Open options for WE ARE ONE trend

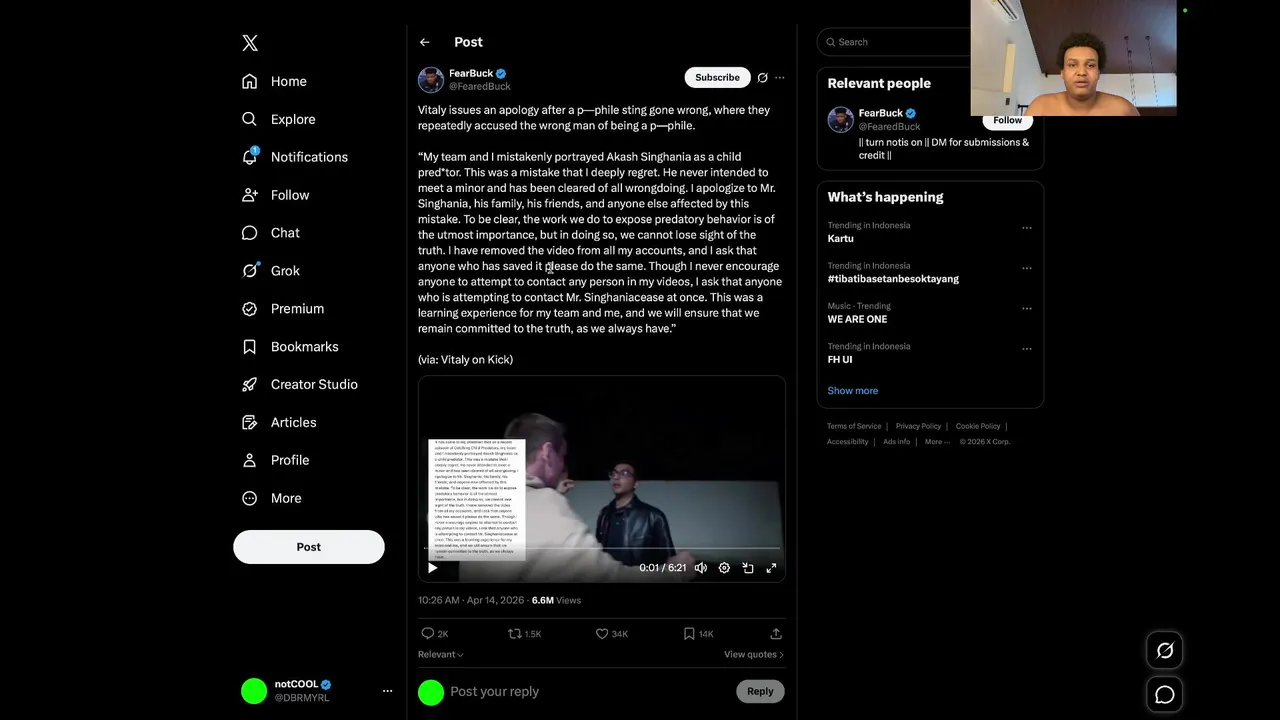coord(1026,308)
